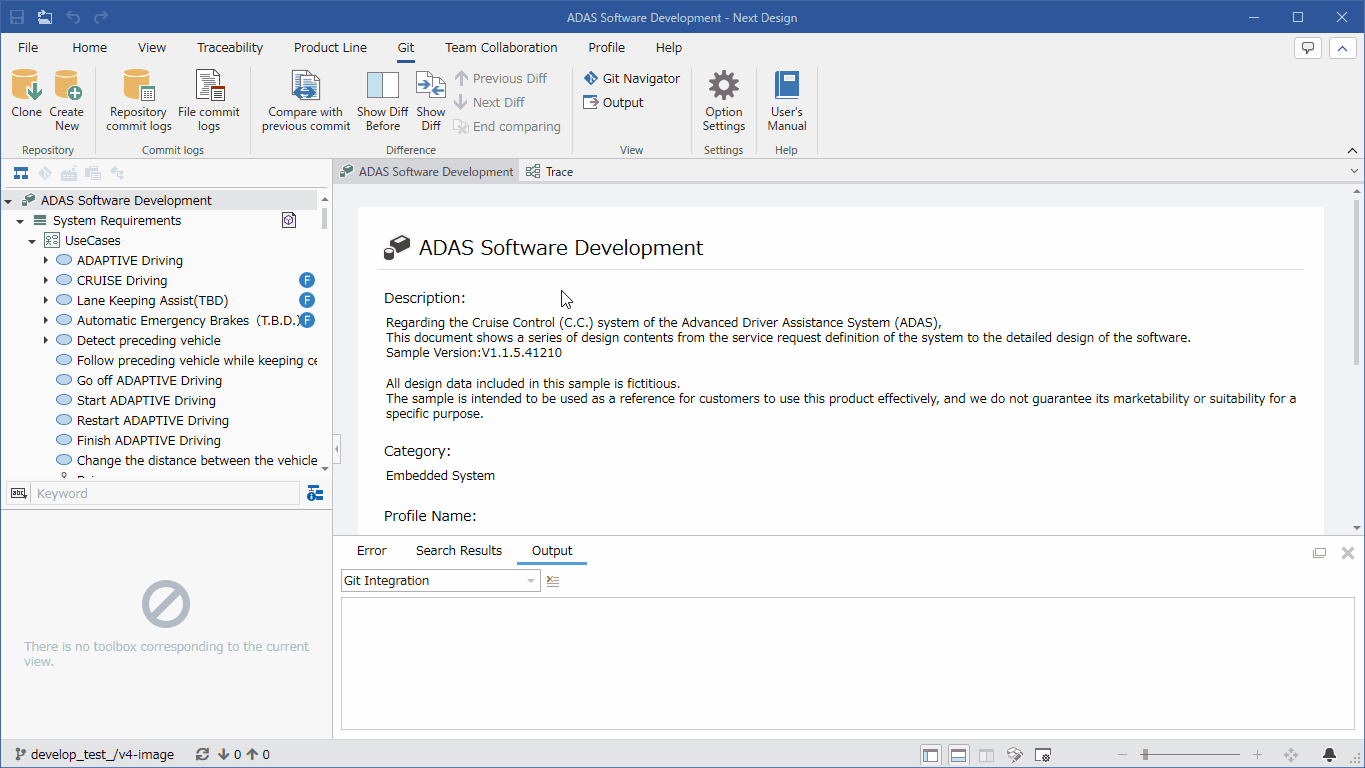Switch to the Team Collaboration tab

click(x=501, y=47)
